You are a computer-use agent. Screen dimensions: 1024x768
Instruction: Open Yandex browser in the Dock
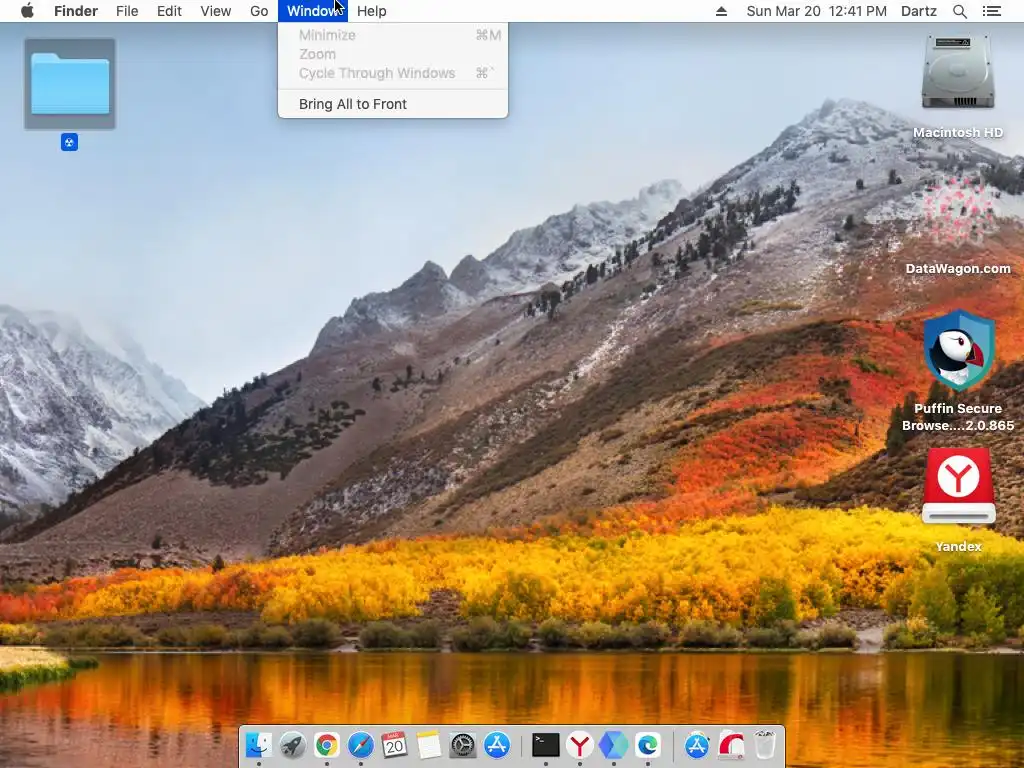coord(580,744)
